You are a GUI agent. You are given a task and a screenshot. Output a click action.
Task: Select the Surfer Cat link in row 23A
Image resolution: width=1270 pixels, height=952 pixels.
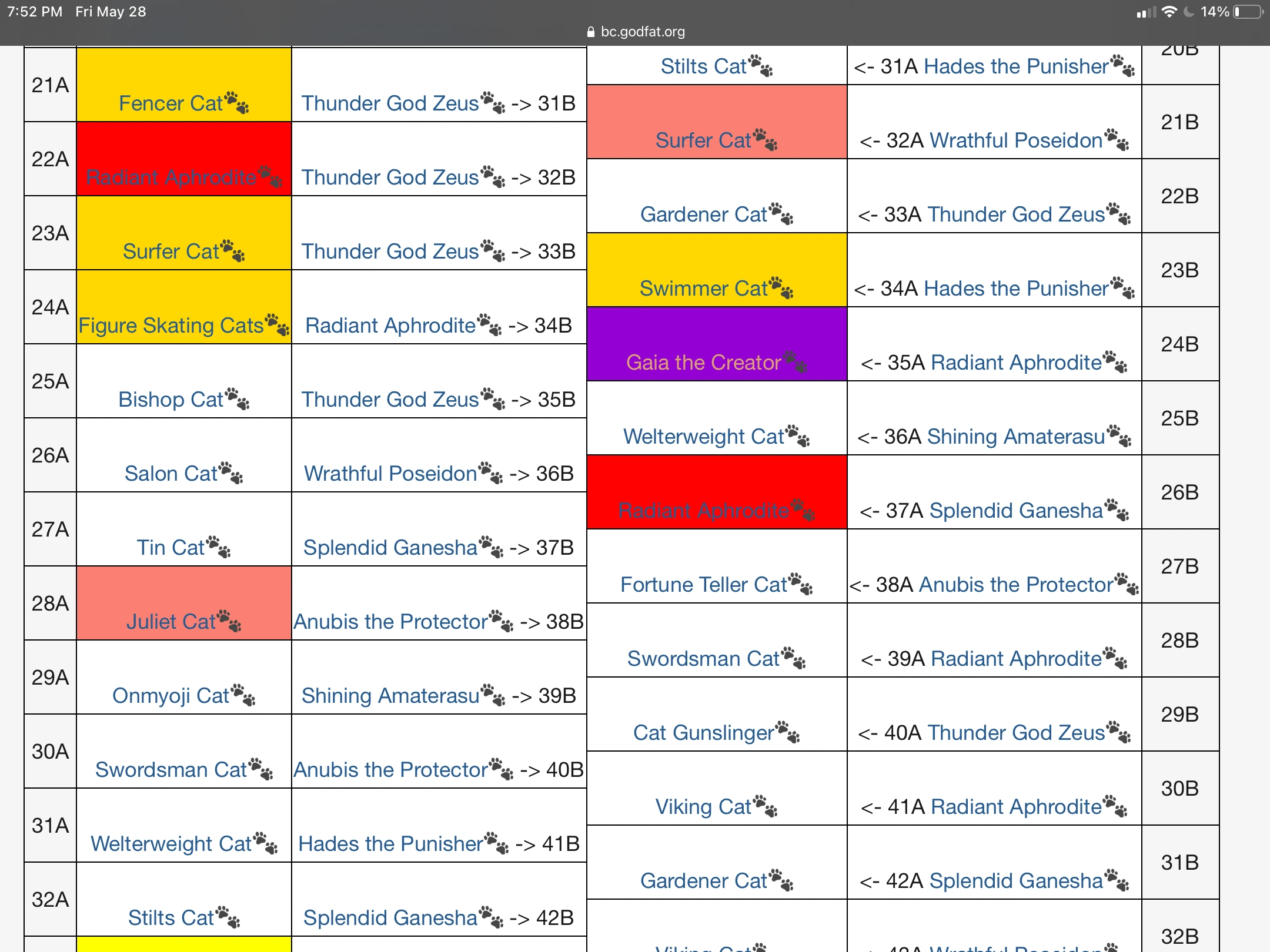171,251
